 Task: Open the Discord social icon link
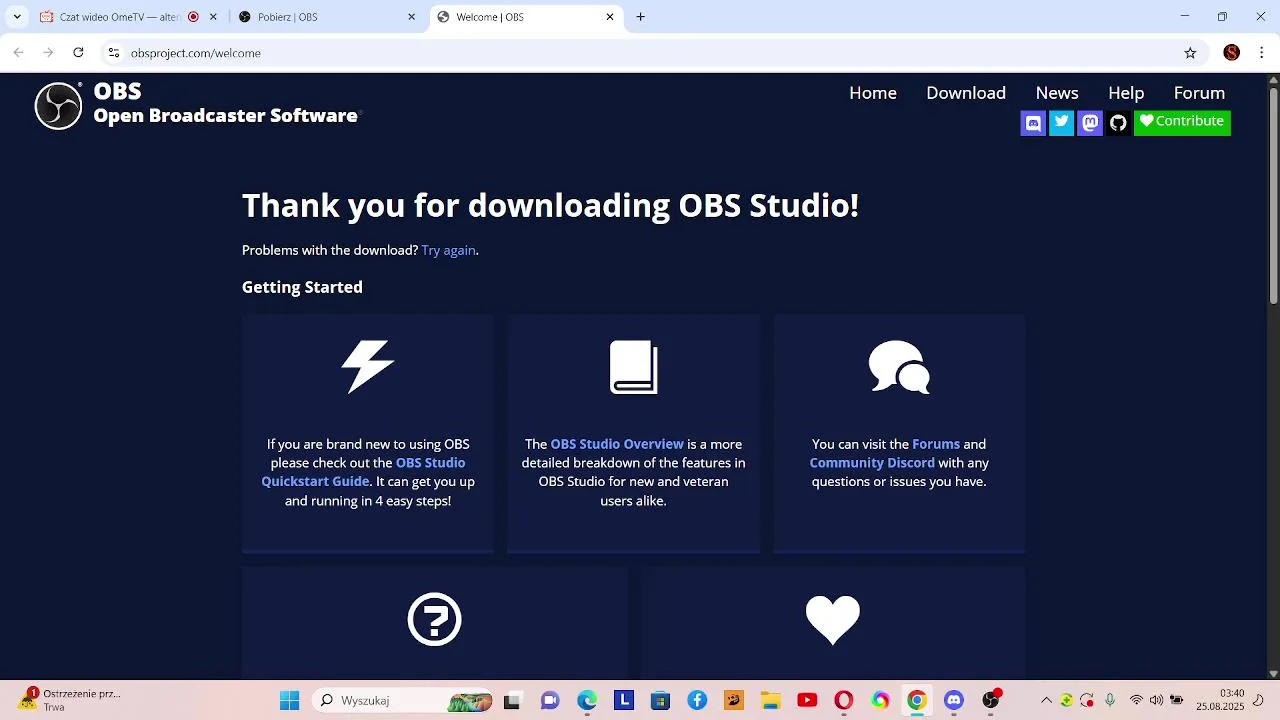coord(1033,123)
